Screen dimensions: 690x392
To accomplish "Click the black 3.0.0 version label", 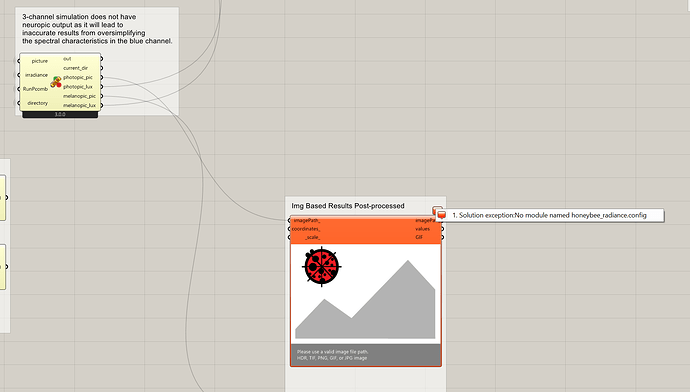I will (60, 114).
